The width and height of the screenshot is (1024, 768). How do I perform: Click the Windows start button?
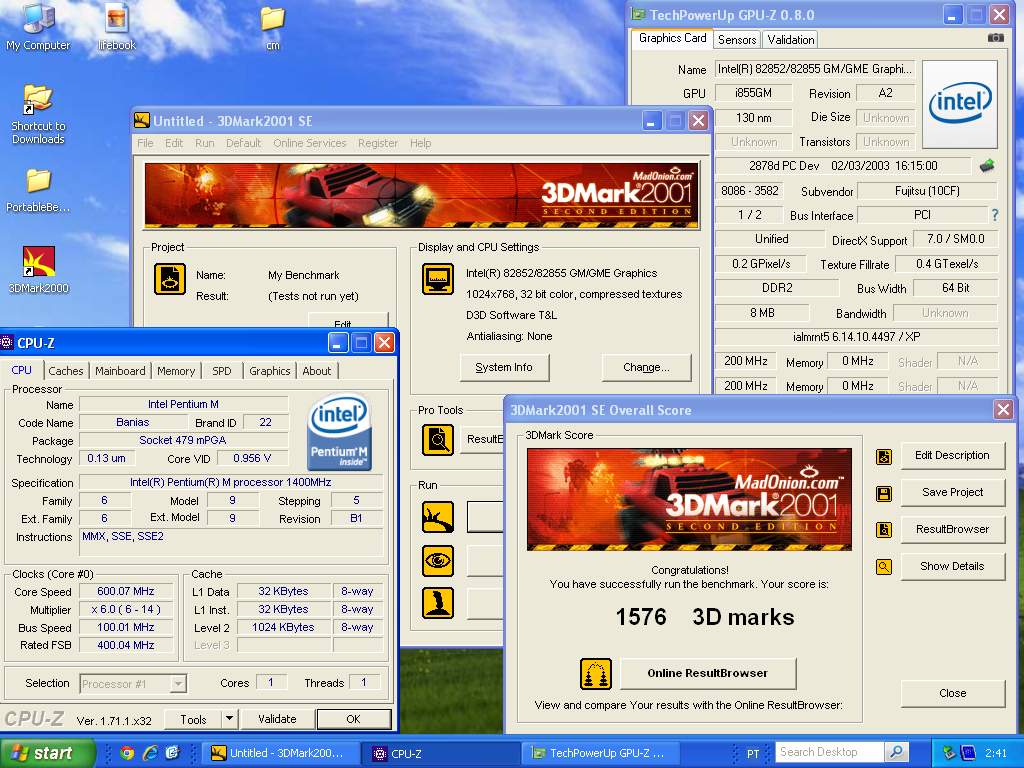point(47,753)
